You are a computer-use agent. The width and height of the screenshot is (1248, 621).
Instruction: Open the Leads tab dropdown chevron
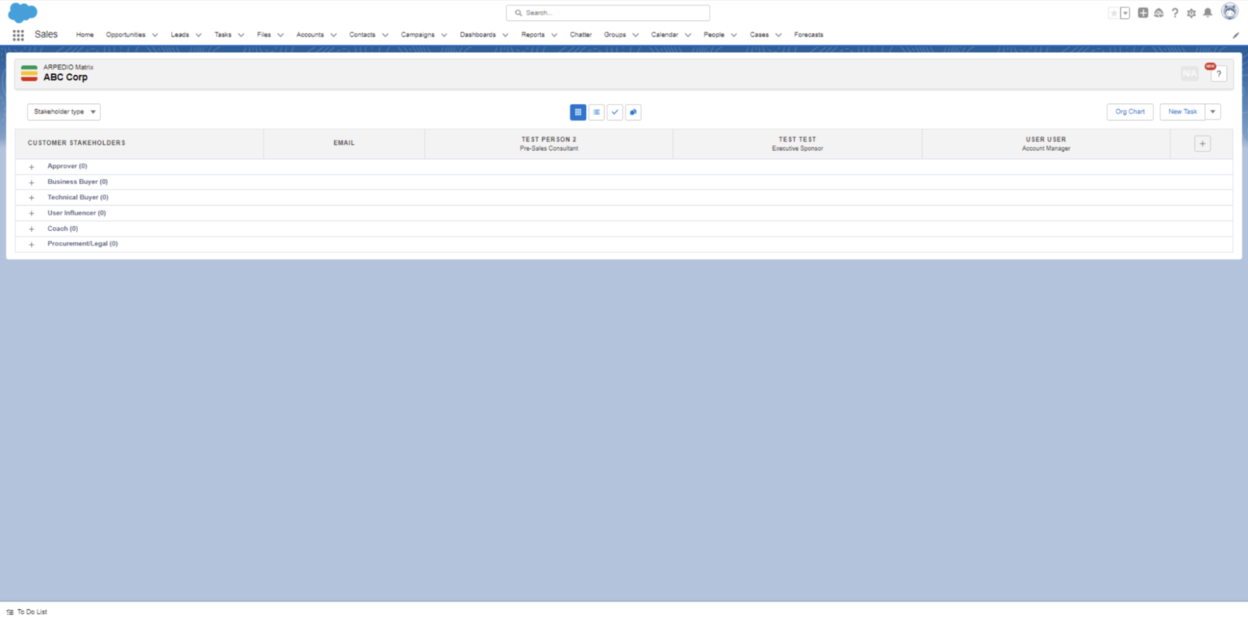pyautogui.click(x=199, y=35)
